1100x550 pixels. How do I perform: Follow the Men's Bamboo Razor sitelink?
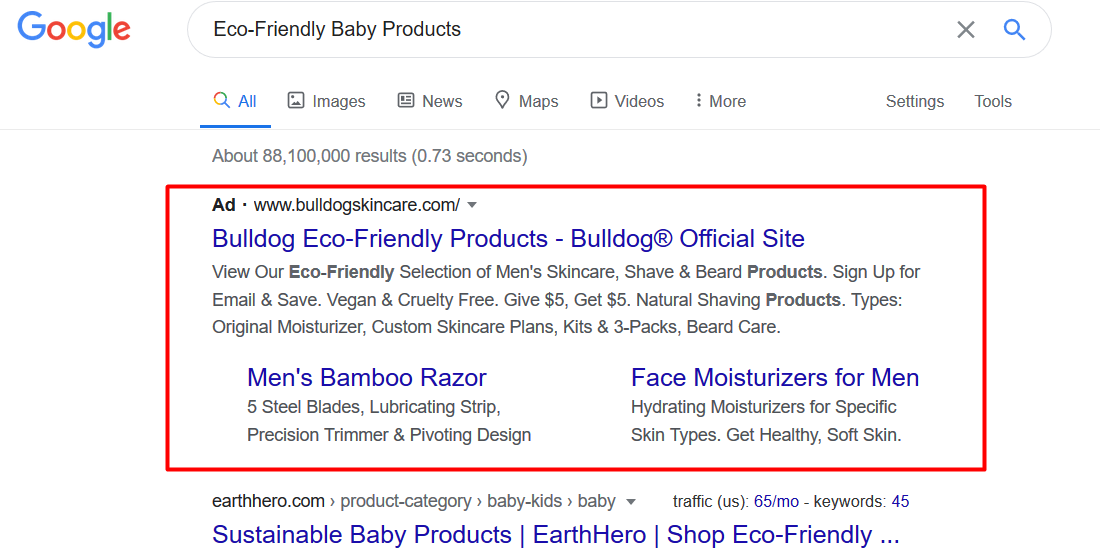coord(367,377)
